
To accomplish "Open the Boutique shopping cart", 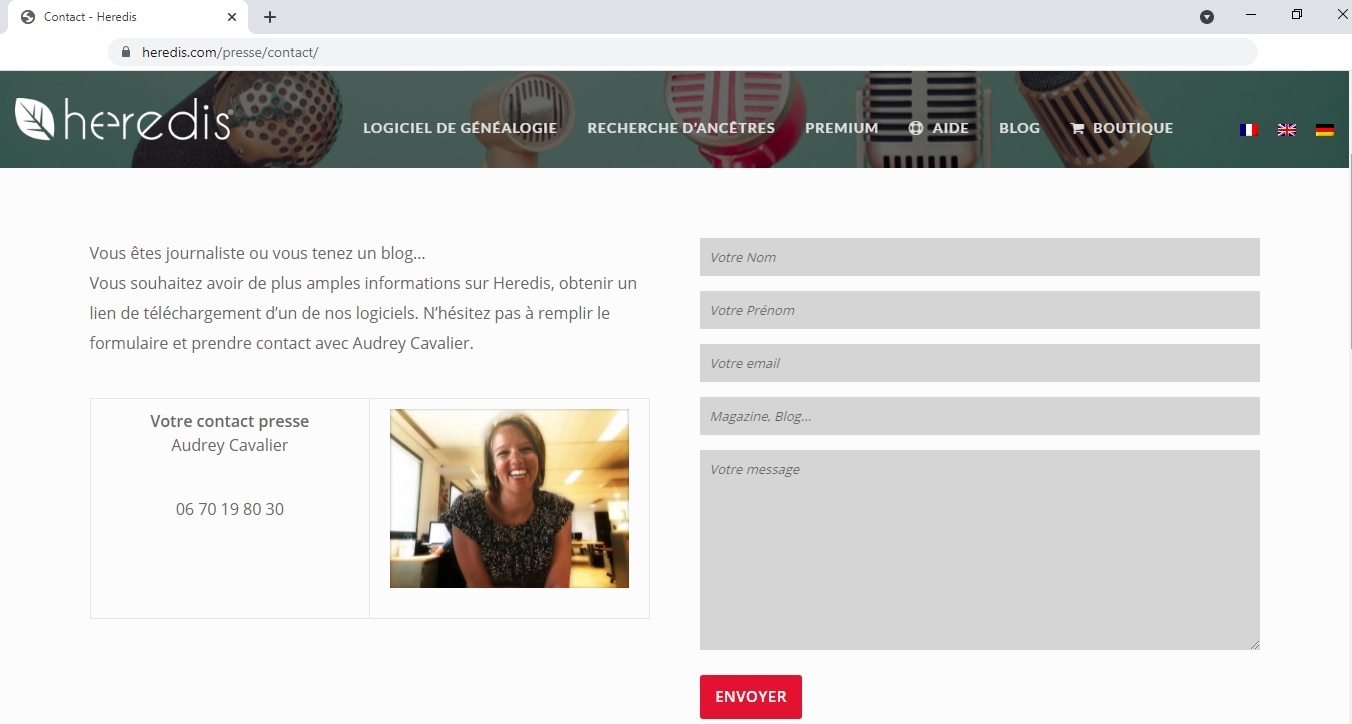I will [x=1121, y=128].
